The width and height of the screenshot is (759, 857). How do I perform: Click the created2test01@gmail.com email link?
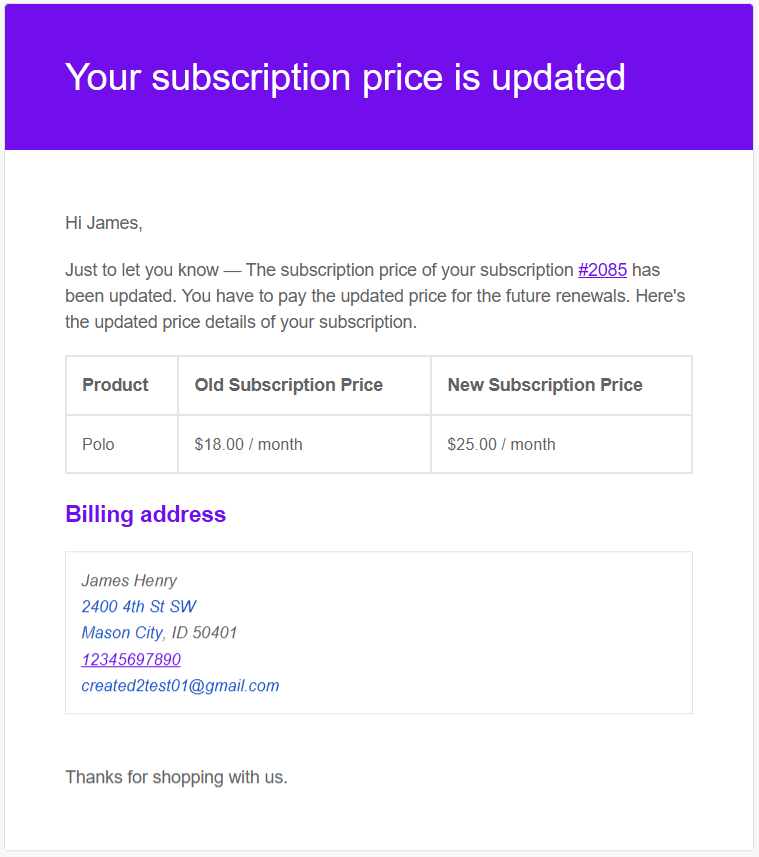180,686
